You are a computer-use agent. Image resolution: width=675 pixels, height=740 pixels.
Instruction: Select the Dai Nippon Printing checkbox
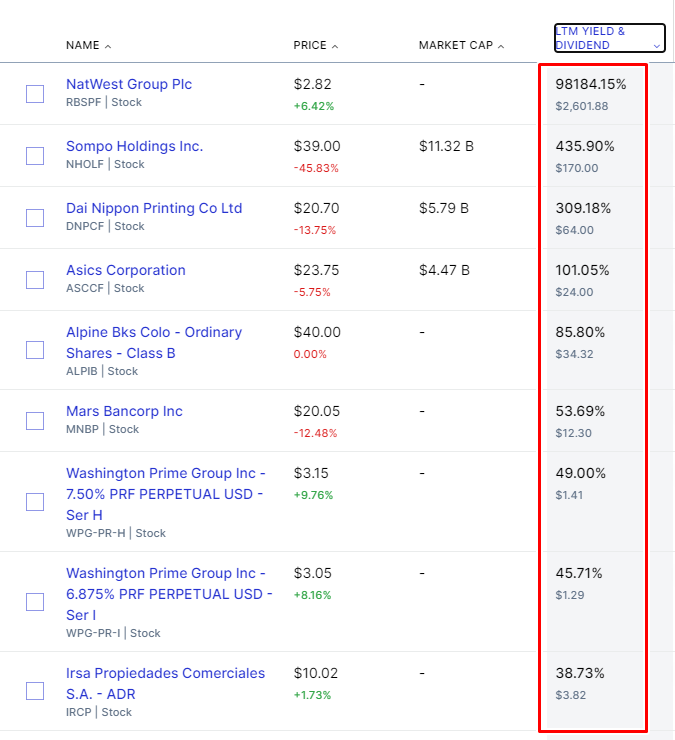(x=35, y=218)
